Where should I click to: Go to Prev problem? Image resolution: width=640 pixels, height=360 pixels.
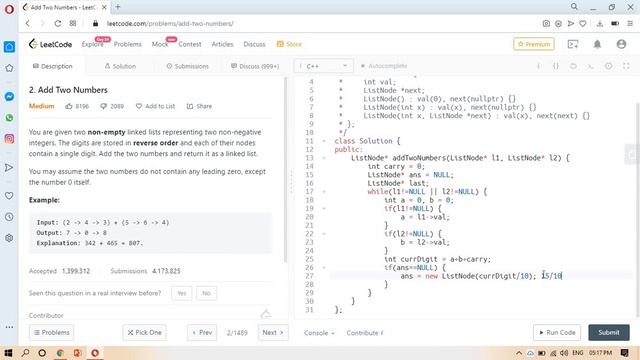[202, 333]
